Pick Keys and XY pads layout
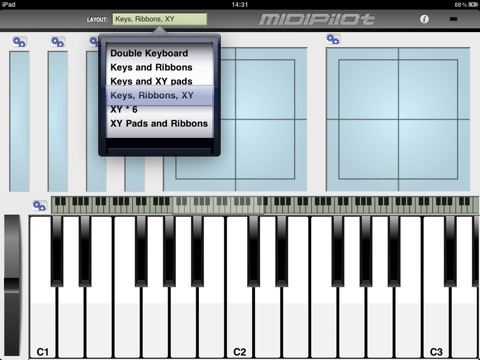 coord(151,81)
